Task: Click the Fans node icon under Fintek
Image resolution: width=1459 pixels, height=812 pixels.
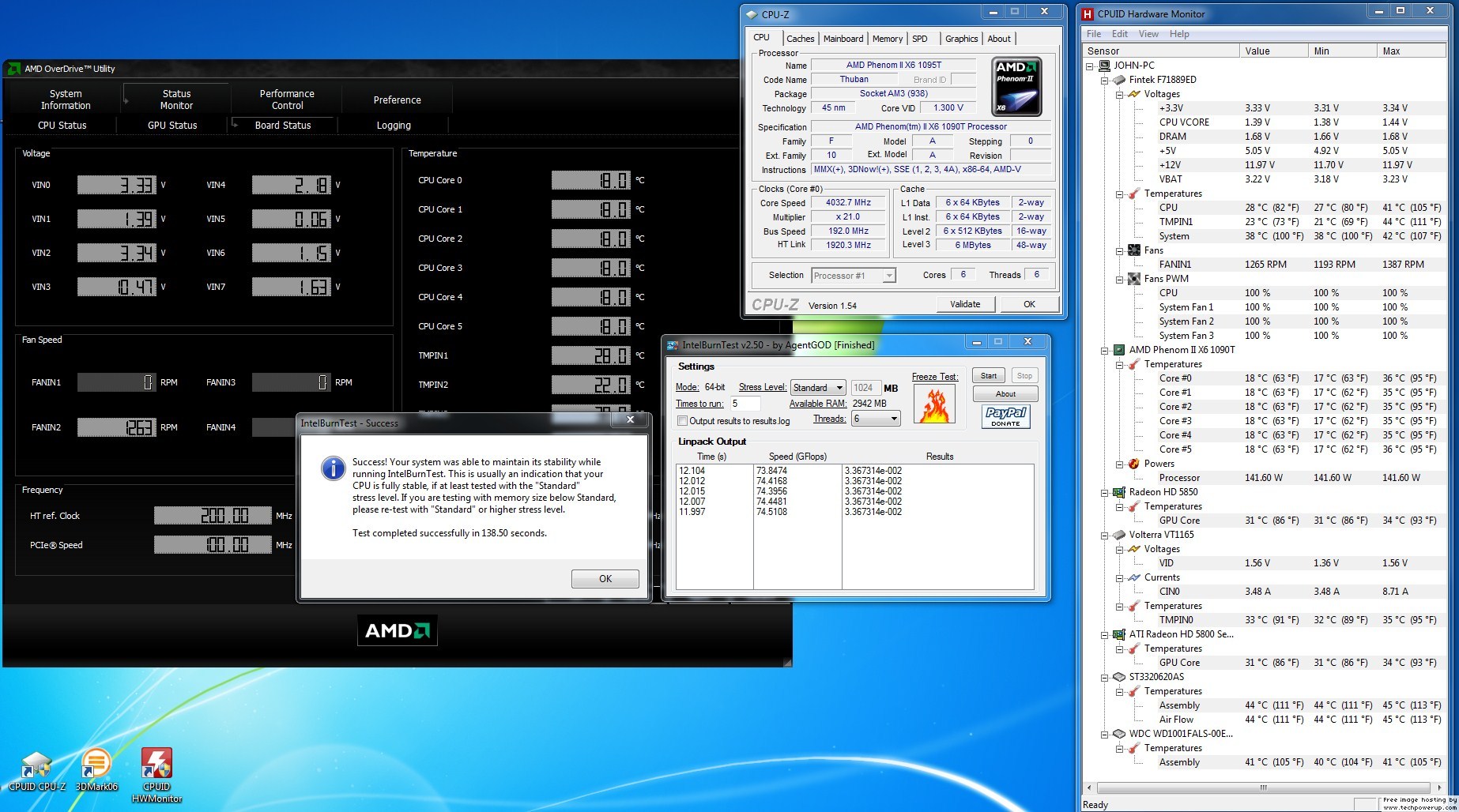Action: tap(1134, 250)
